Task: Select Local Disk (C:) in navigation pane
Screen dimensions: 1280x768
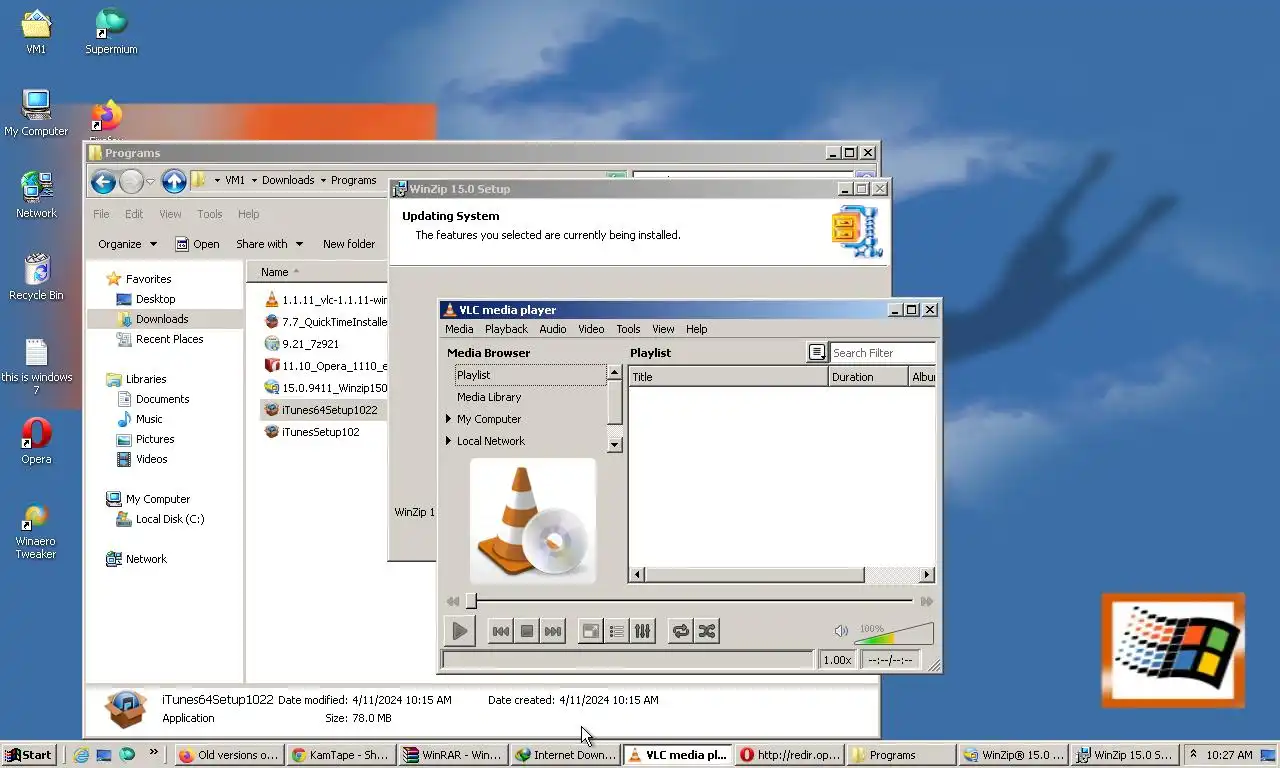Action: click(170, 519)
